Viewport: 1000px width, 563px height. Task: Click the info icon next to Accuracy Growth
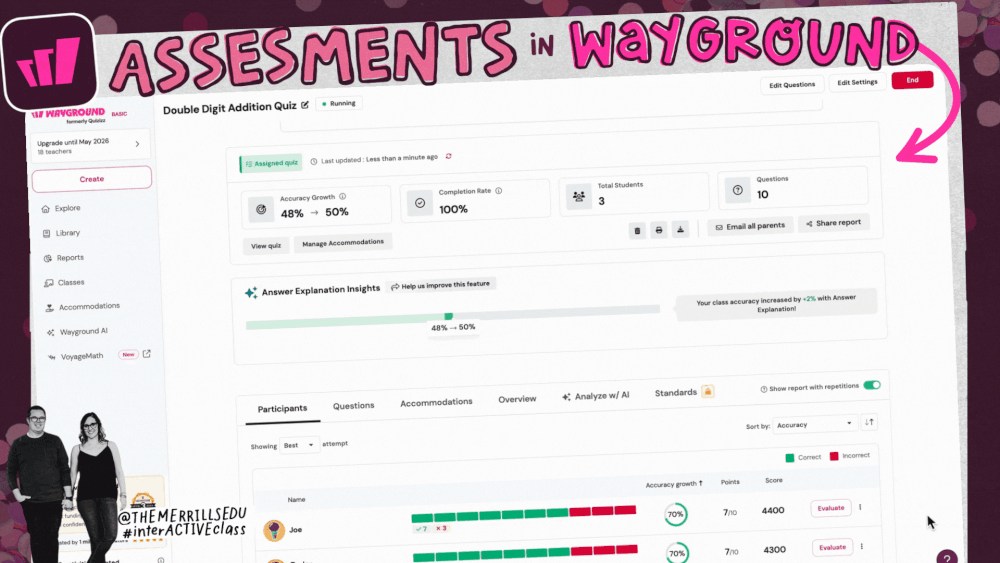342,196
